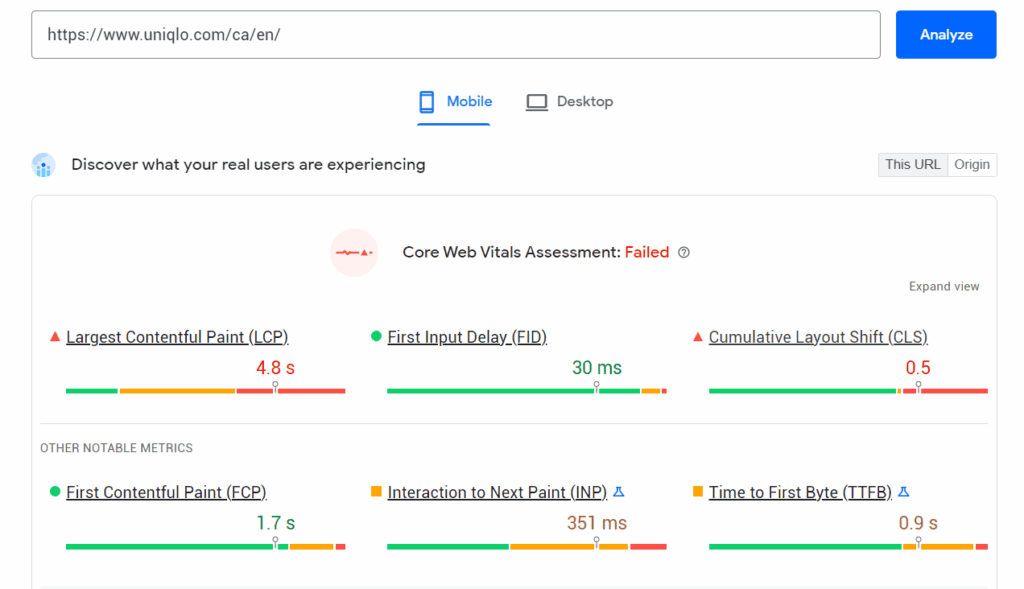
Task: Click the Core Web Vitals failed pulse icon
Action: point(354,253)
